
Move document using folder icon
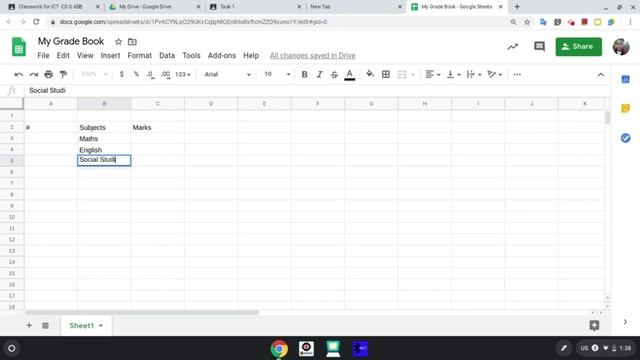(132, 42)
